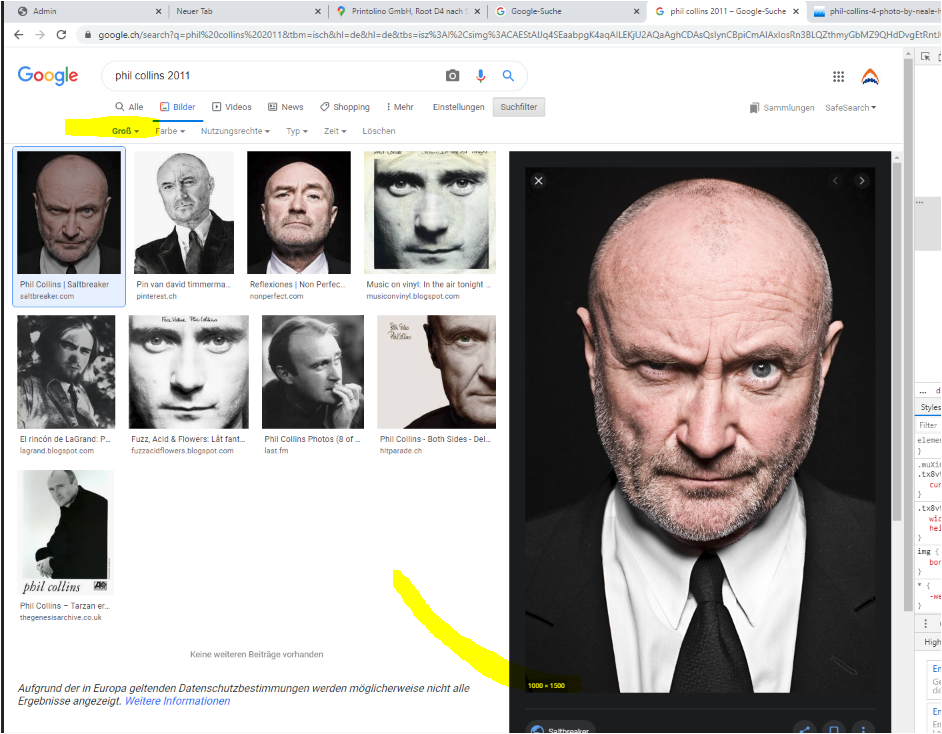The image size is (942, 734).
Task: Toggle the Suchfilter button
Action: tap(518, 107)
